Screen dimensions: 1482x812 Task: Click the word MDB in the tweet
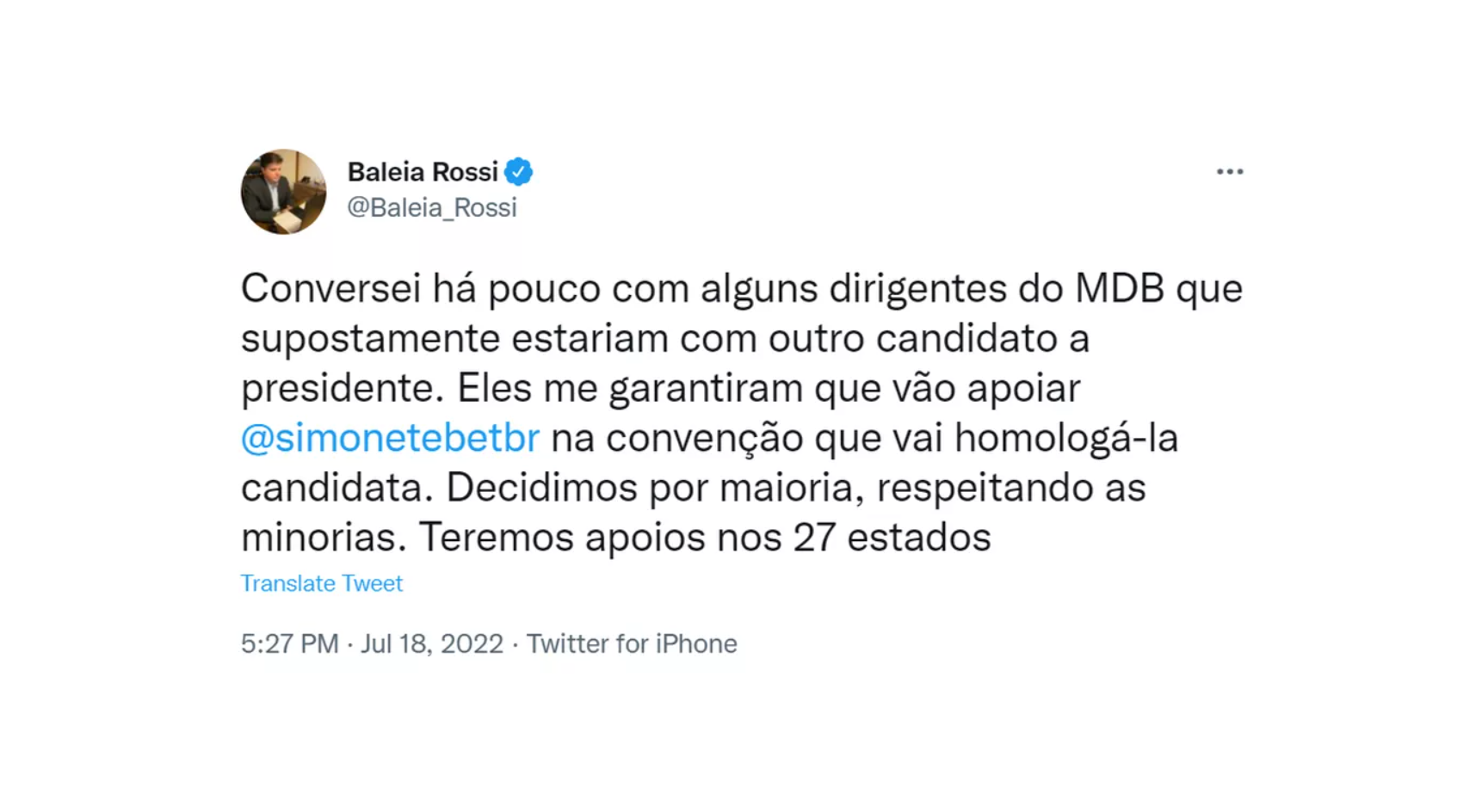tap(1119, 288)
